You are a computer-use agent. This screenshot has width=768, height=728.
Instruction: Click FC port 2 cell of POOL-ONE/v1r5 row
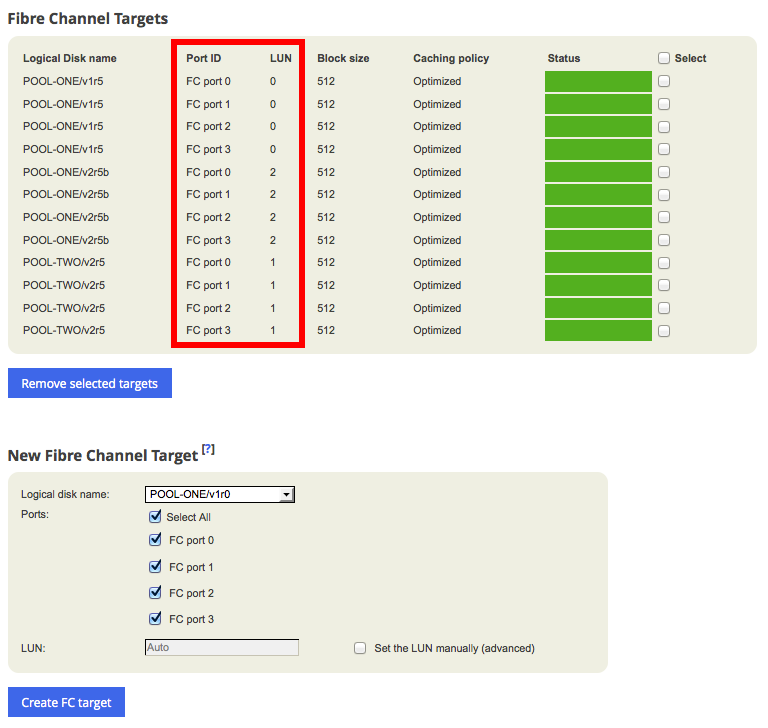[x=208, y=126]
